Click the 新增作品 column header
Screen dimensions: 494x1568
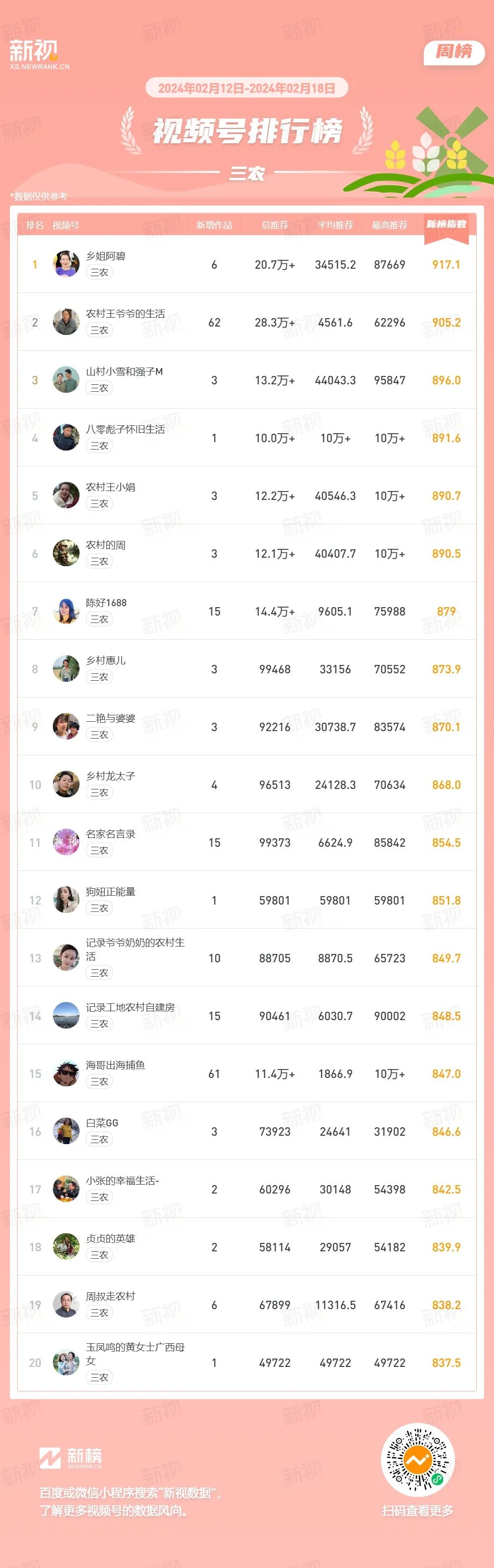coord(214,225)
